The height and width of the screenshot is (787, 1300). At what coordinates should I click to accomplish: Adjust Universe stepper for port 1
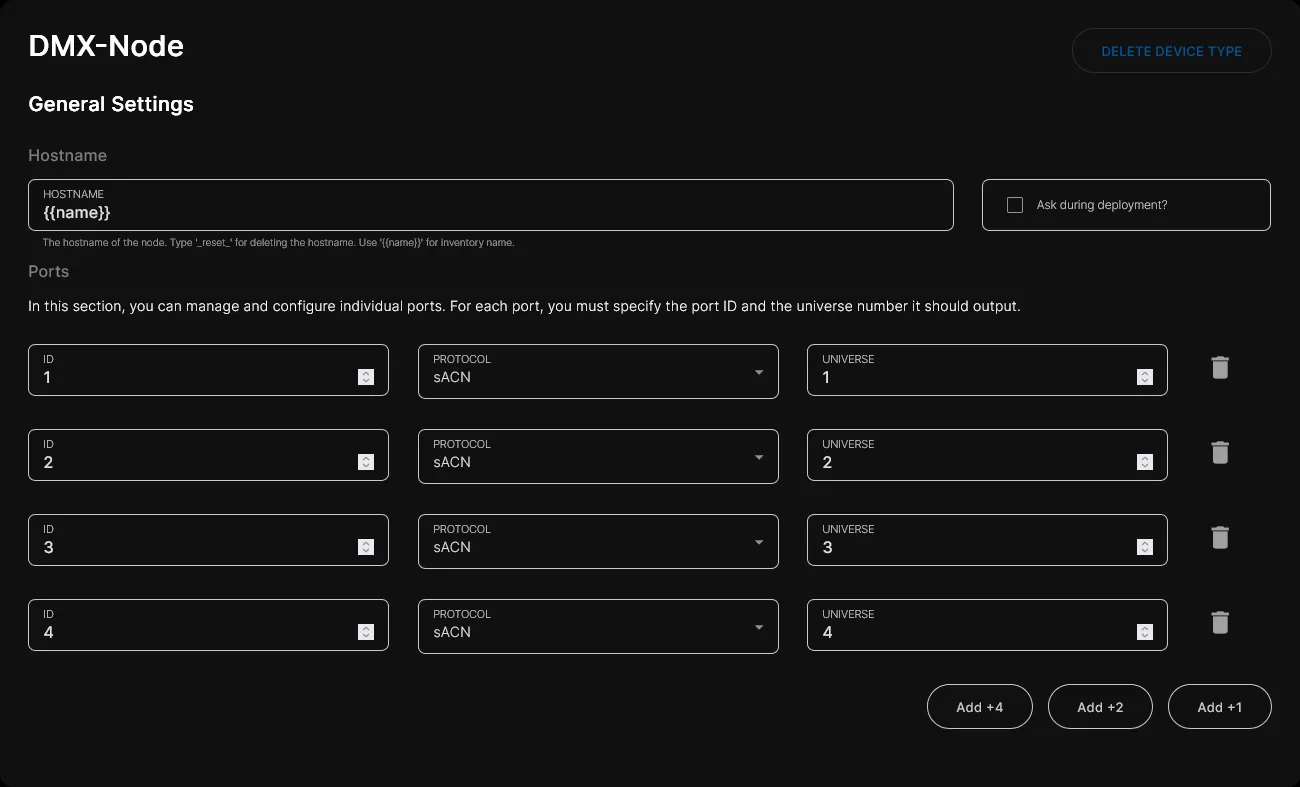pos(1145,377)
